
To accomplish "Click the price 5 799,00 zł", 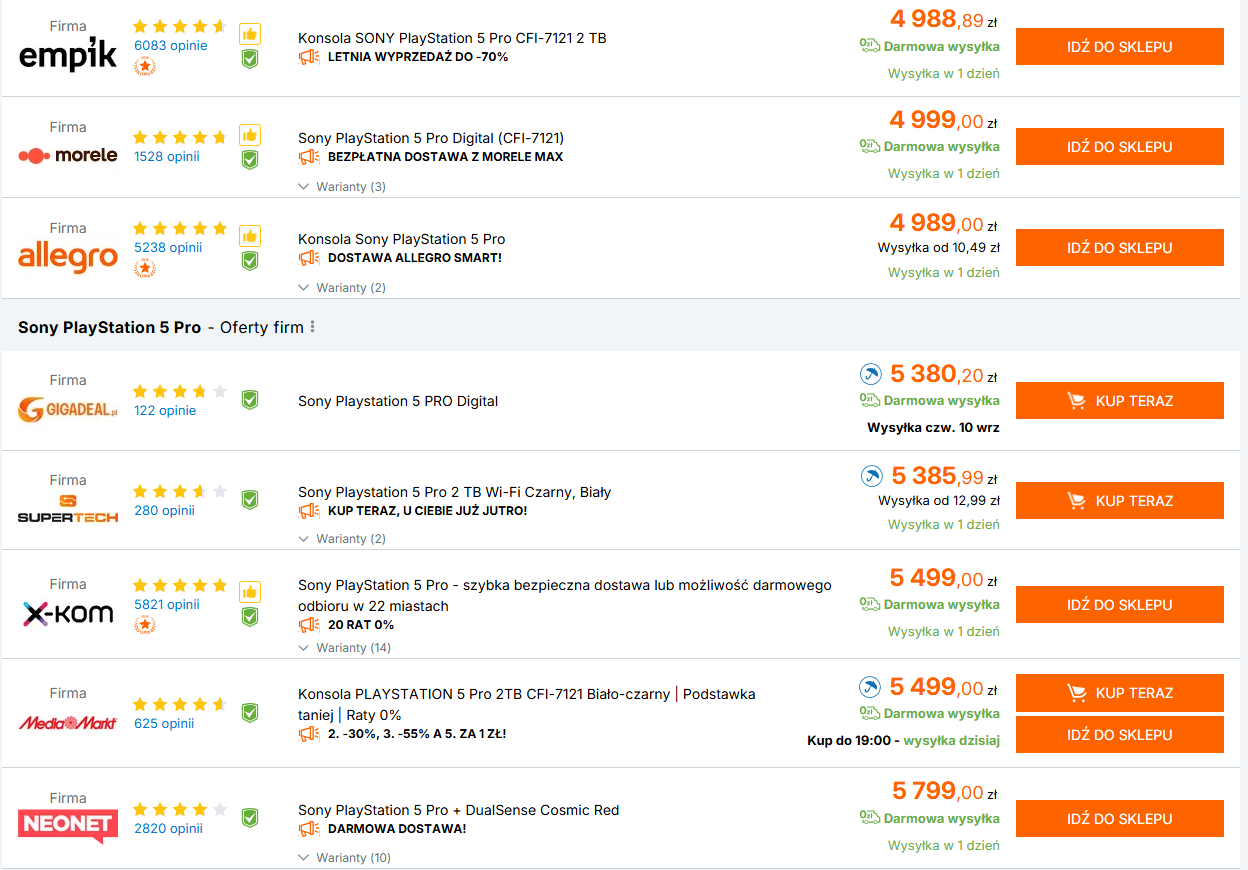I will pos(945,792).
